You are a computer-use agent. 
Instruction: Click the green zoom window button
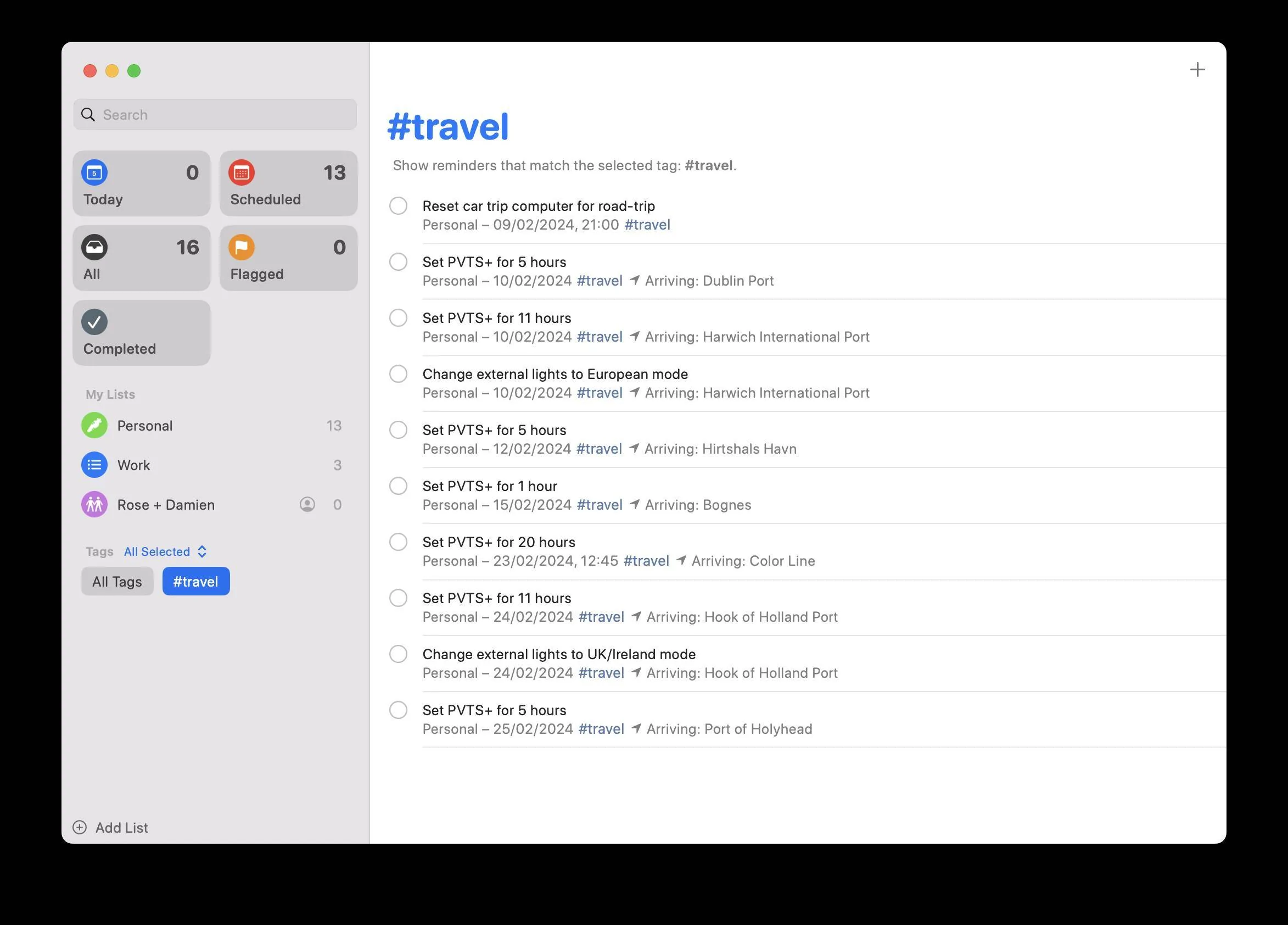pos(134,71)
